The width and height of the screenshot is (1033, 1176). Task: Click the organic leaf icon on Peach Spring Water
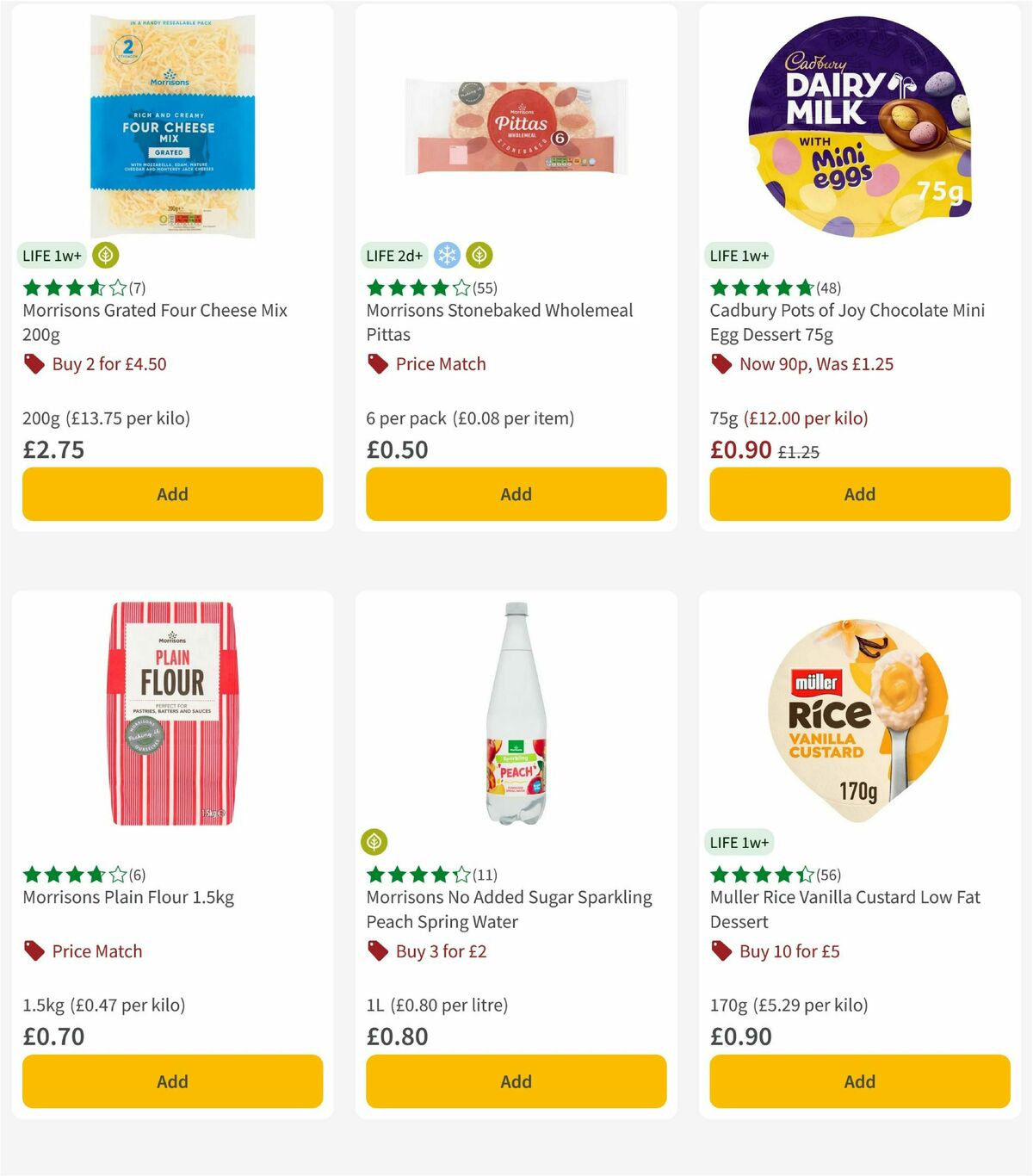click(x=374, y=842)
